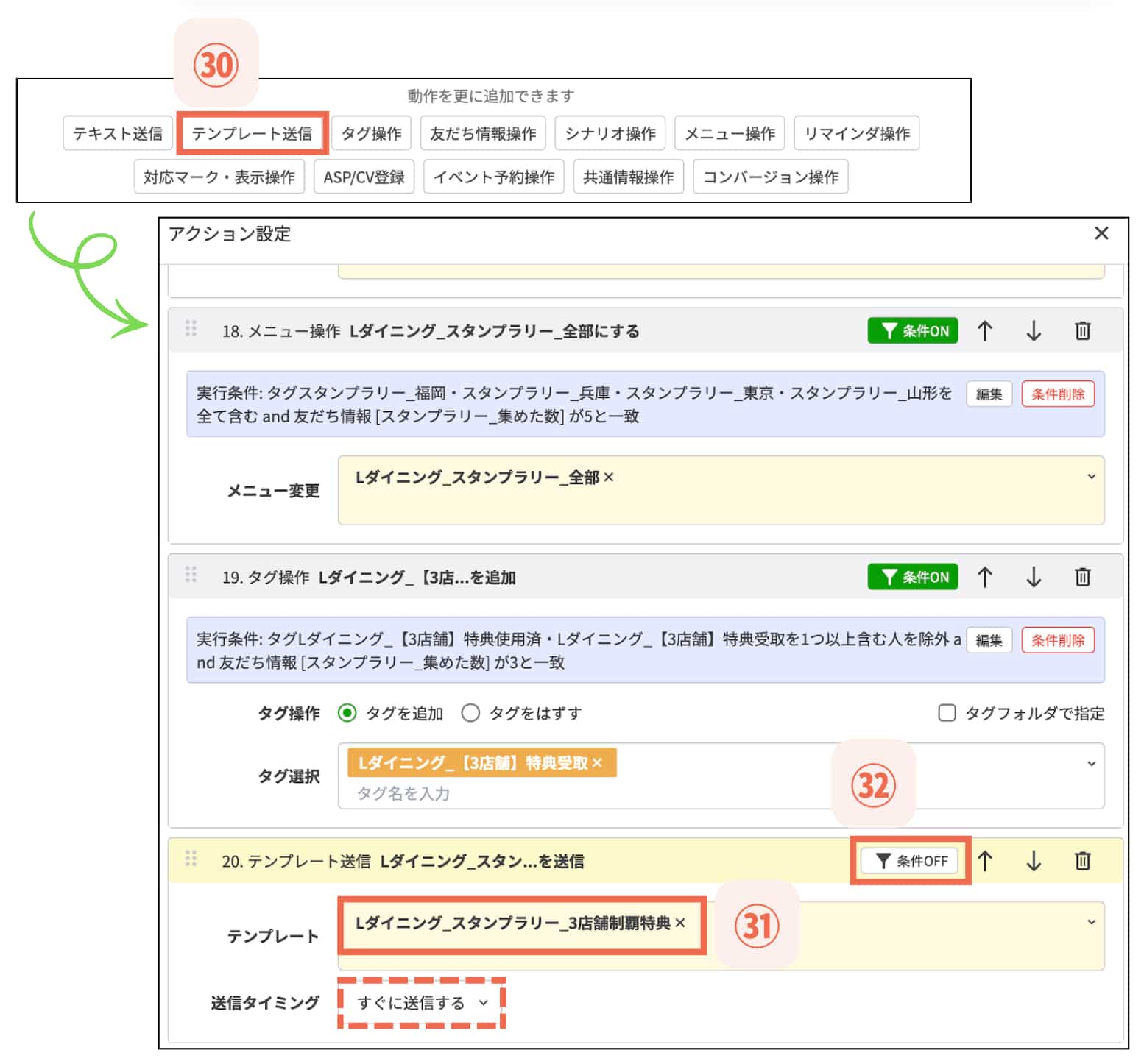Toggle 条件ON filter on action 18
The height and width of the screenshot is (1064, 1144).
pos(912,331)
